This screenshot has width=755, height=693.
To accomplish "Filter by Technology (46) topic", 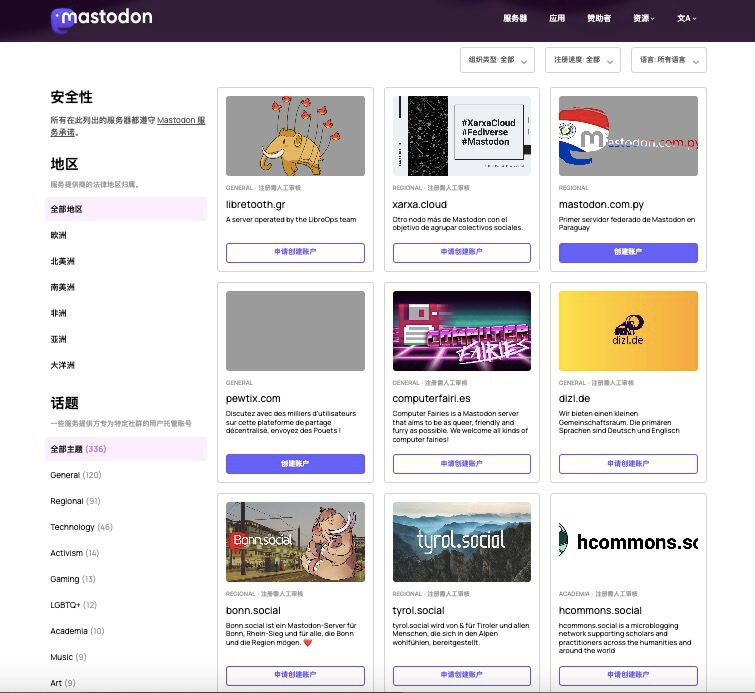I will pyautogui.click(x=126, y=527).
